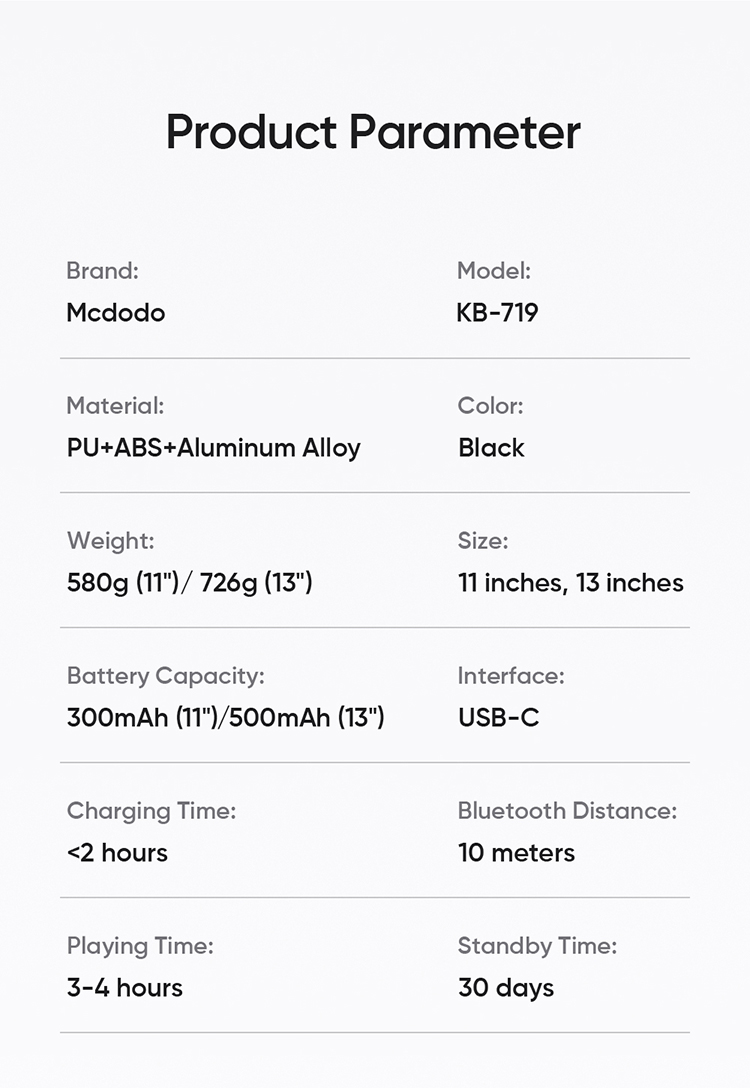Screen dimensions: 750x1088
Task: Select PU+ABS+Aluminum Alloy text
Action: [213, 448]
